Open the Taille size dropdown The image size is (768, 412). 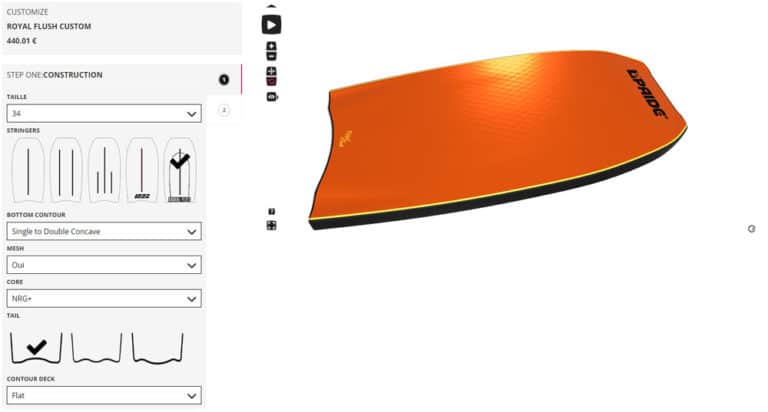click(103, 114)
